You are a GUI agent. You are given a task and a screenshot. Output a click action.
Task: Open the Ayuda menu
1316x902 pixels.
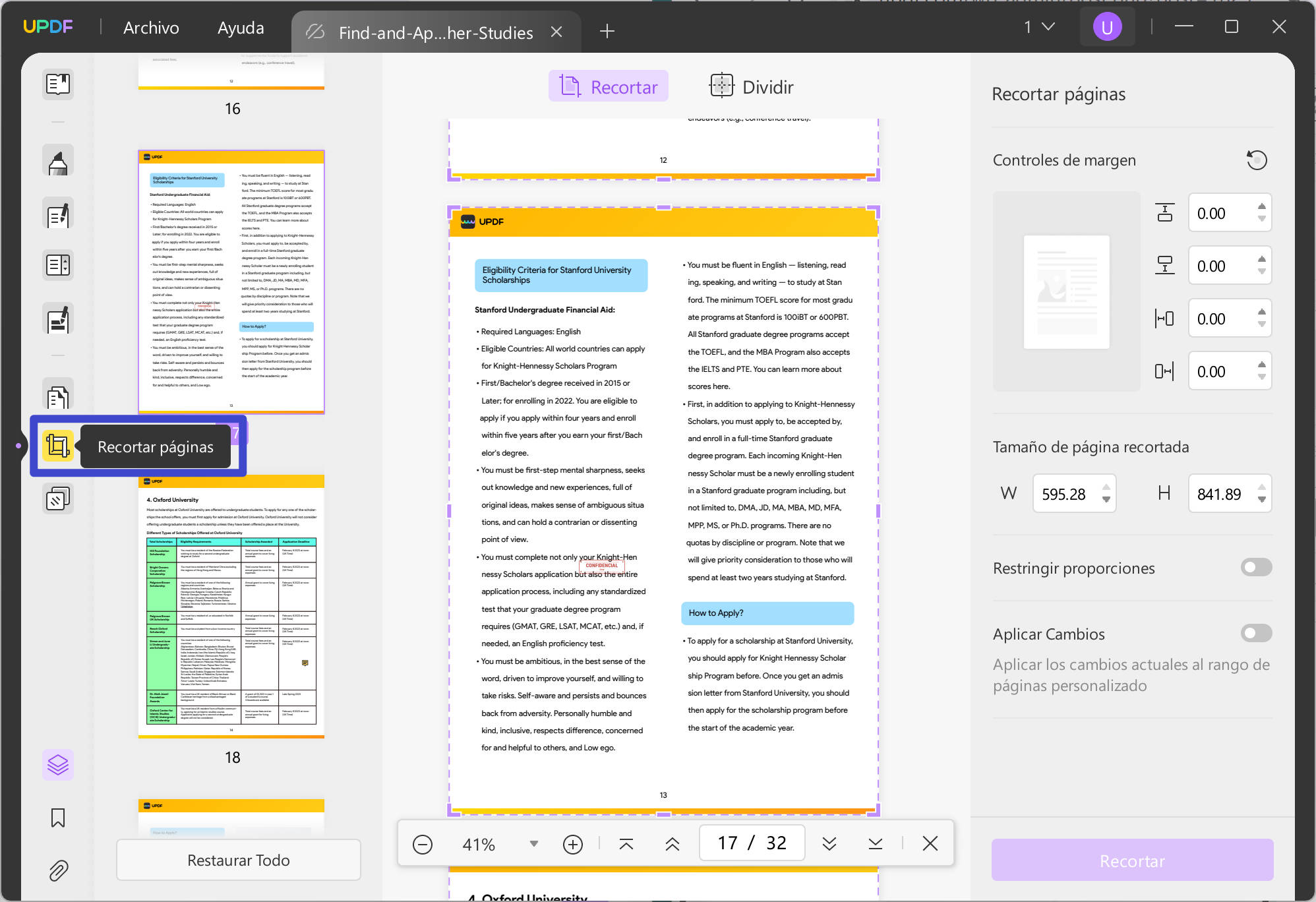[241, 28]
